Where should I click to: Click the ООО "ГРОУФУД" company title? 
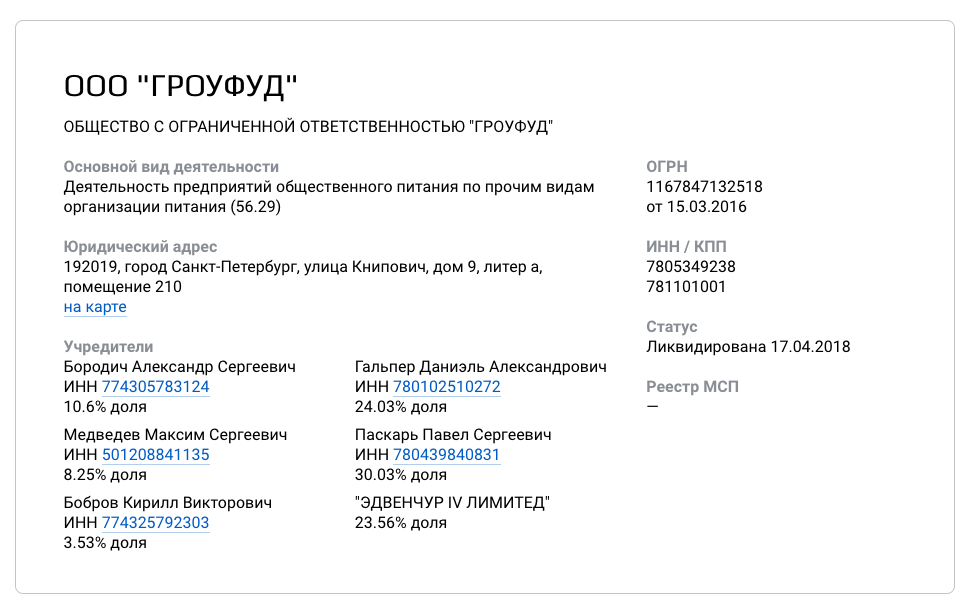point(181,86)
